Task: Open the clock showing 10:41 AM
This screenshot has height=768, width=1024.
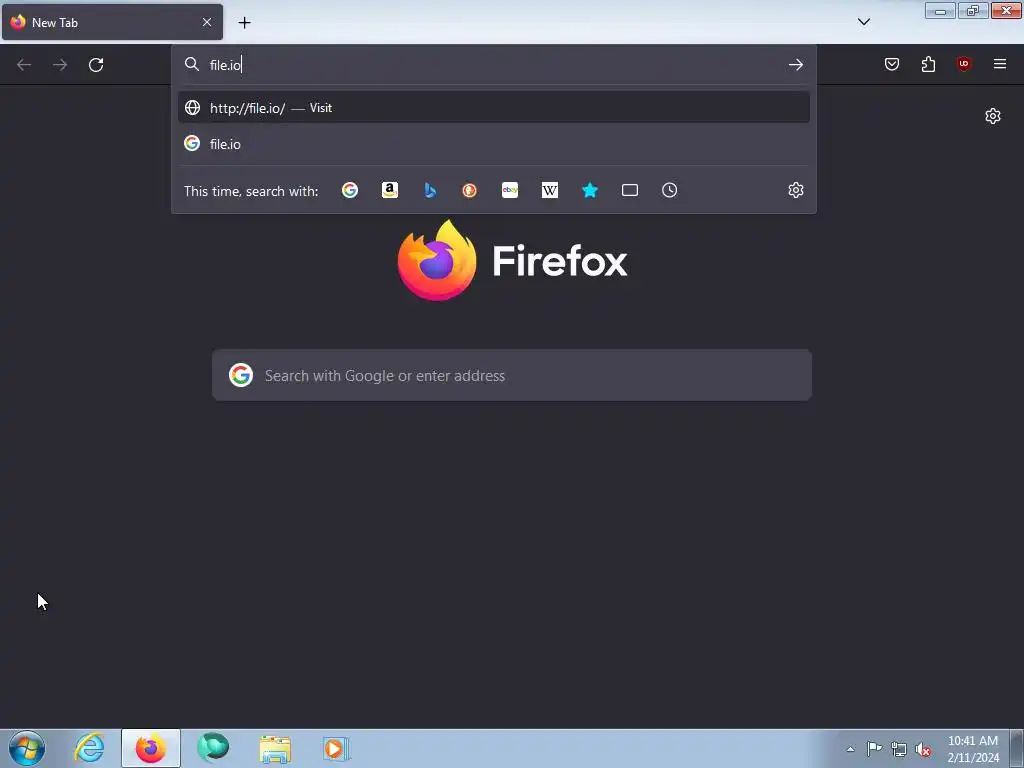Action: [x=973, y=749]
